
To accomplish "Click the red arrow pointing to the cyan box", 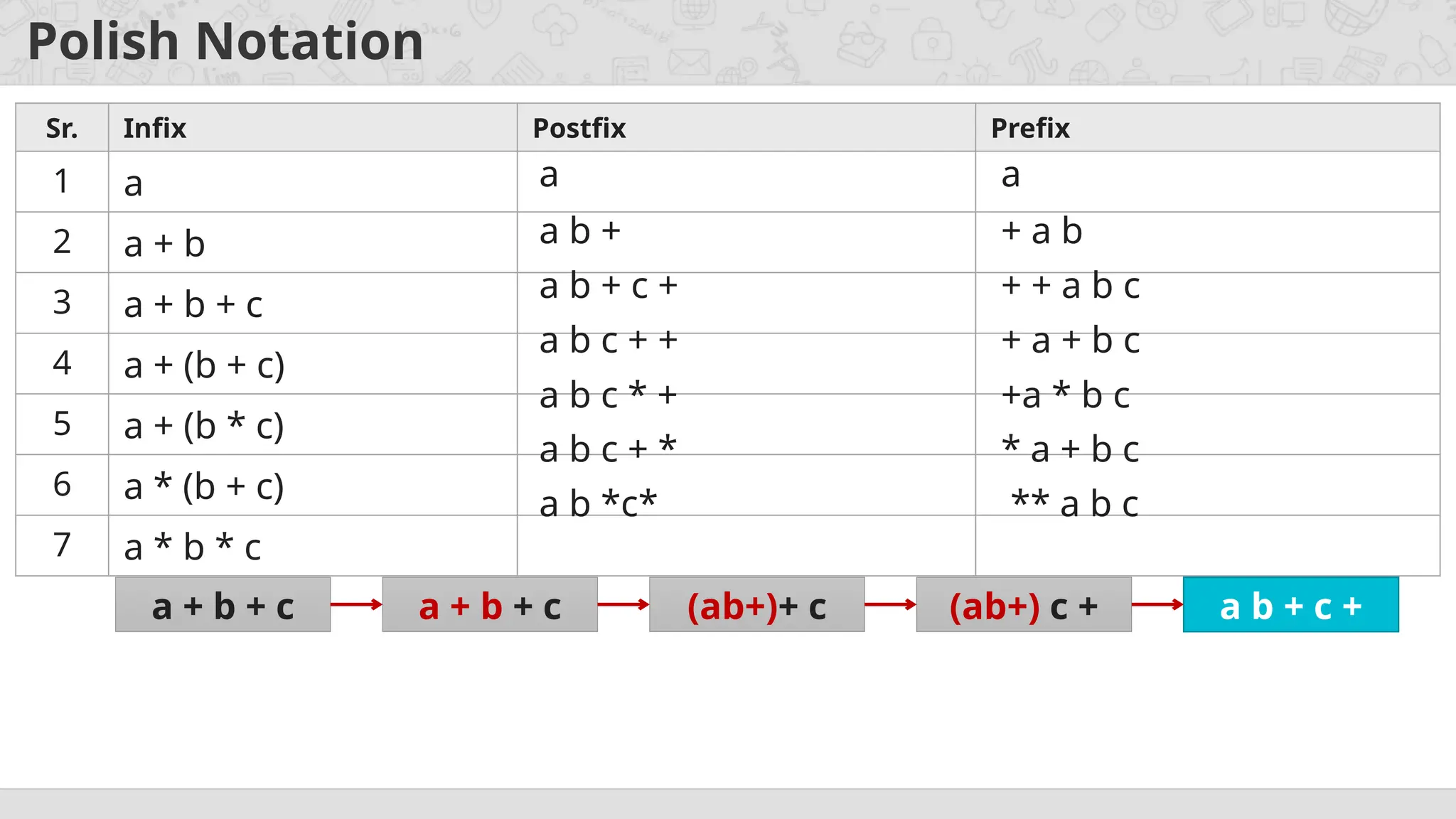I will click(x=1157, y=604).
